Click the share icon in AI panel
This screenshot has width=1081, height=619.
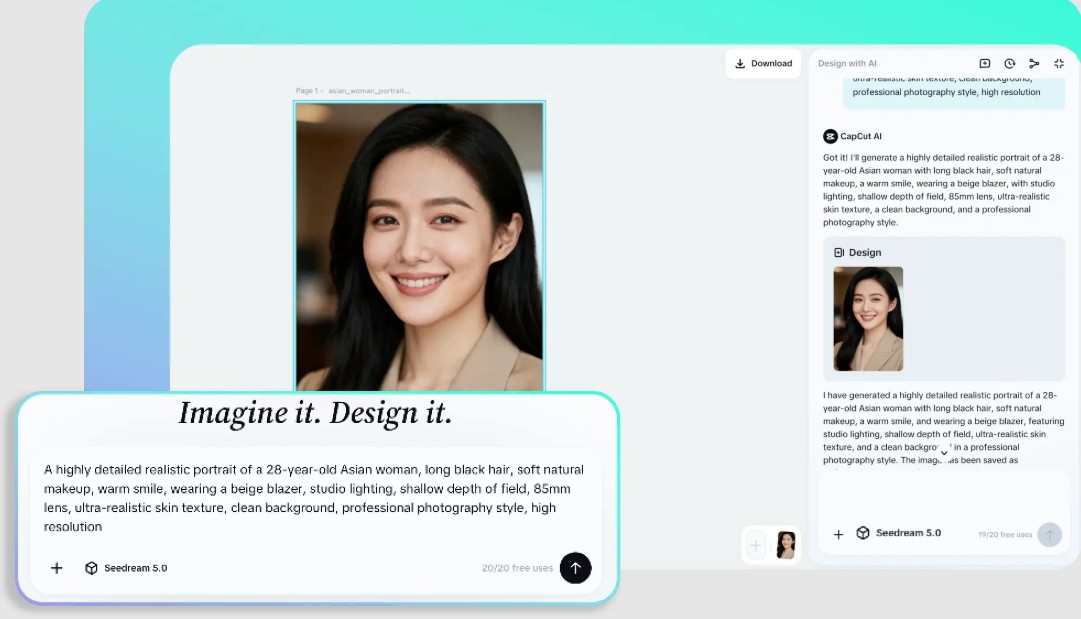point(1034,63)
